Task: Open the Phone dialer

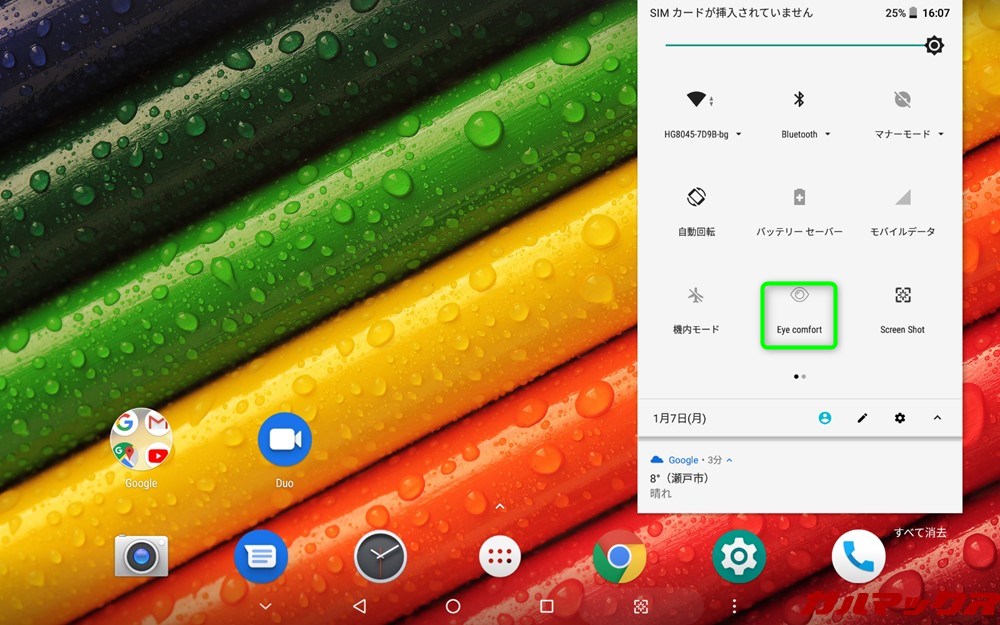Action: tap(858, 556)
